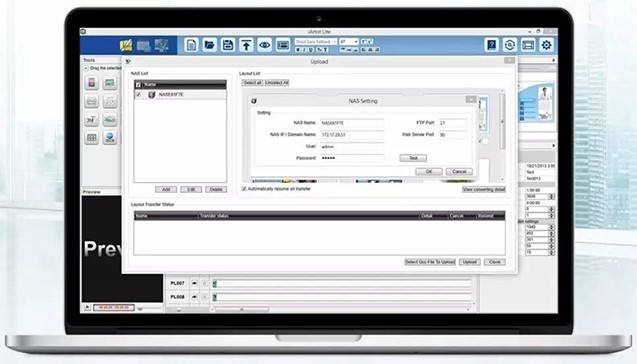Click OK in the NAS Setting dialog
This screenshot has height=364, width=637.
tap(429, 171)
